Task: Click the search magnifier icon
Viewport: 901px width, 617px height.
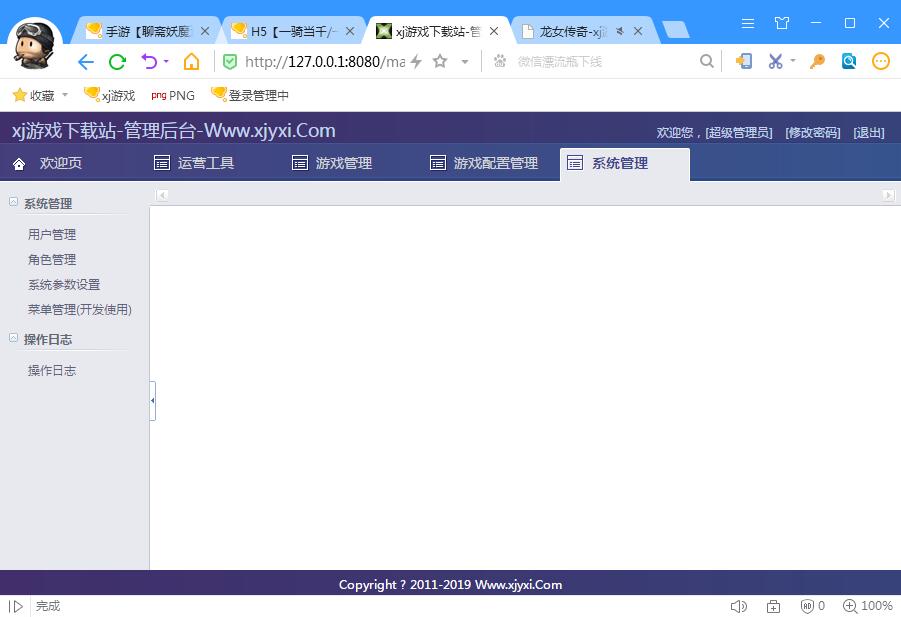Action: tap(707, 62)
